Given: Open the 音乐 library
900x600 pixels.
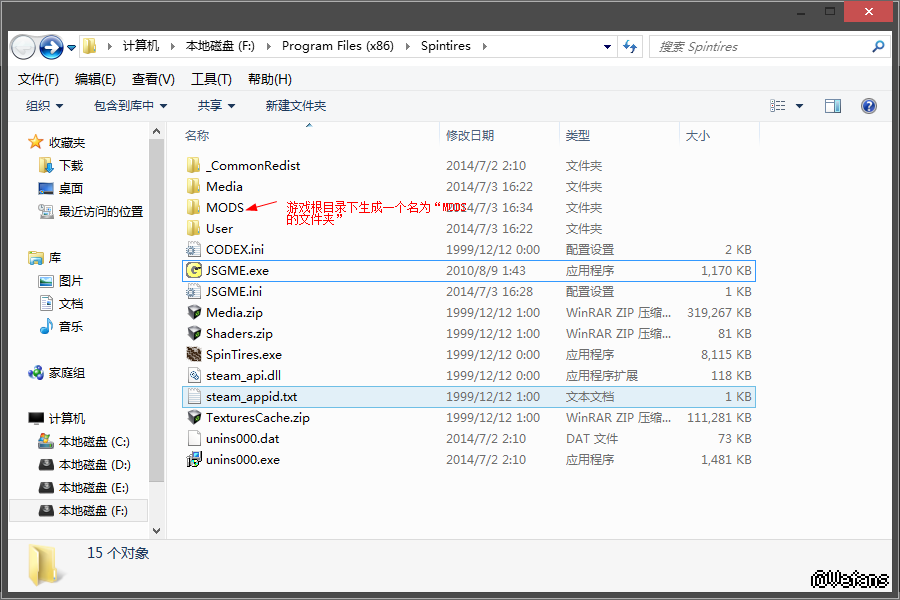Looking at the screenshot, I should pos(71,327).
